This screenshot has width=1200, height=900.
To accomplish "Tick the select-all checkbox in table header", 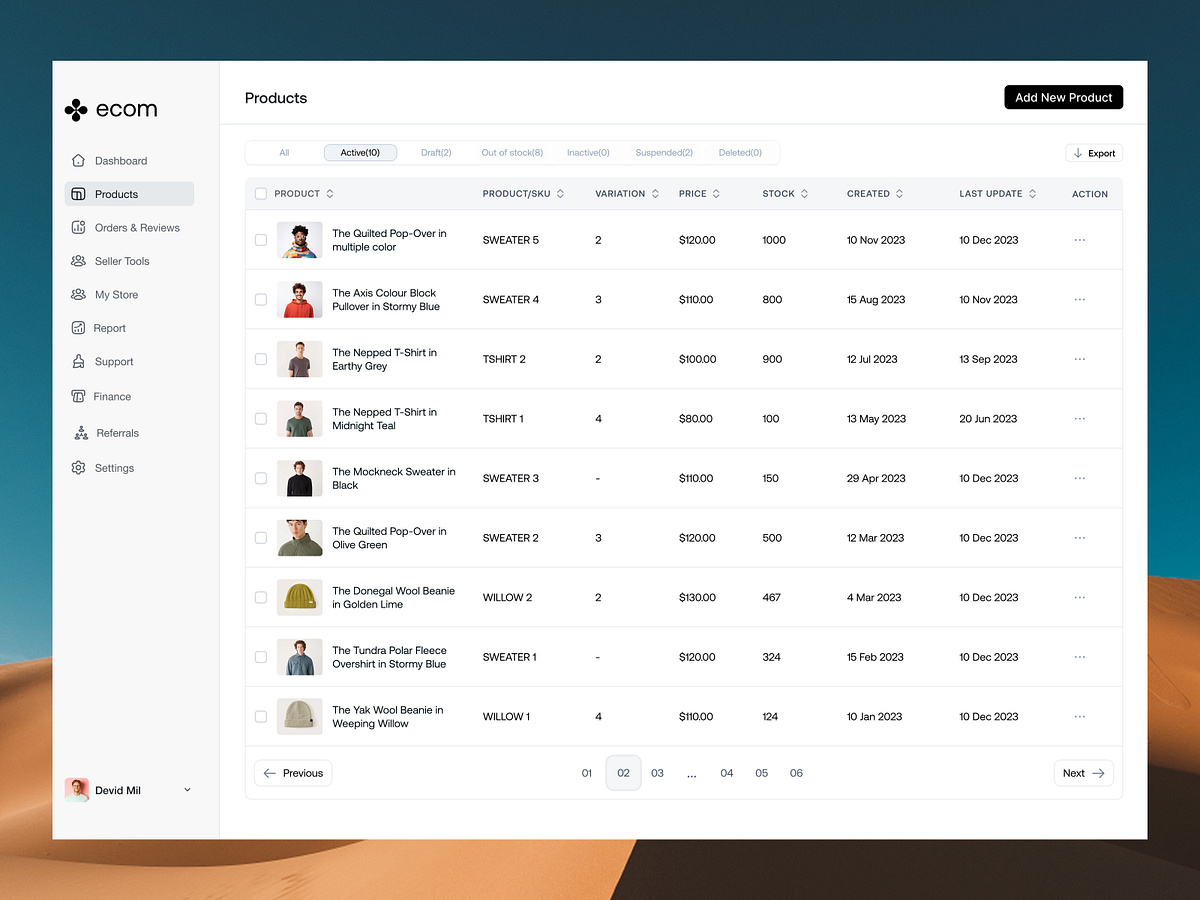I will point(261,194).
